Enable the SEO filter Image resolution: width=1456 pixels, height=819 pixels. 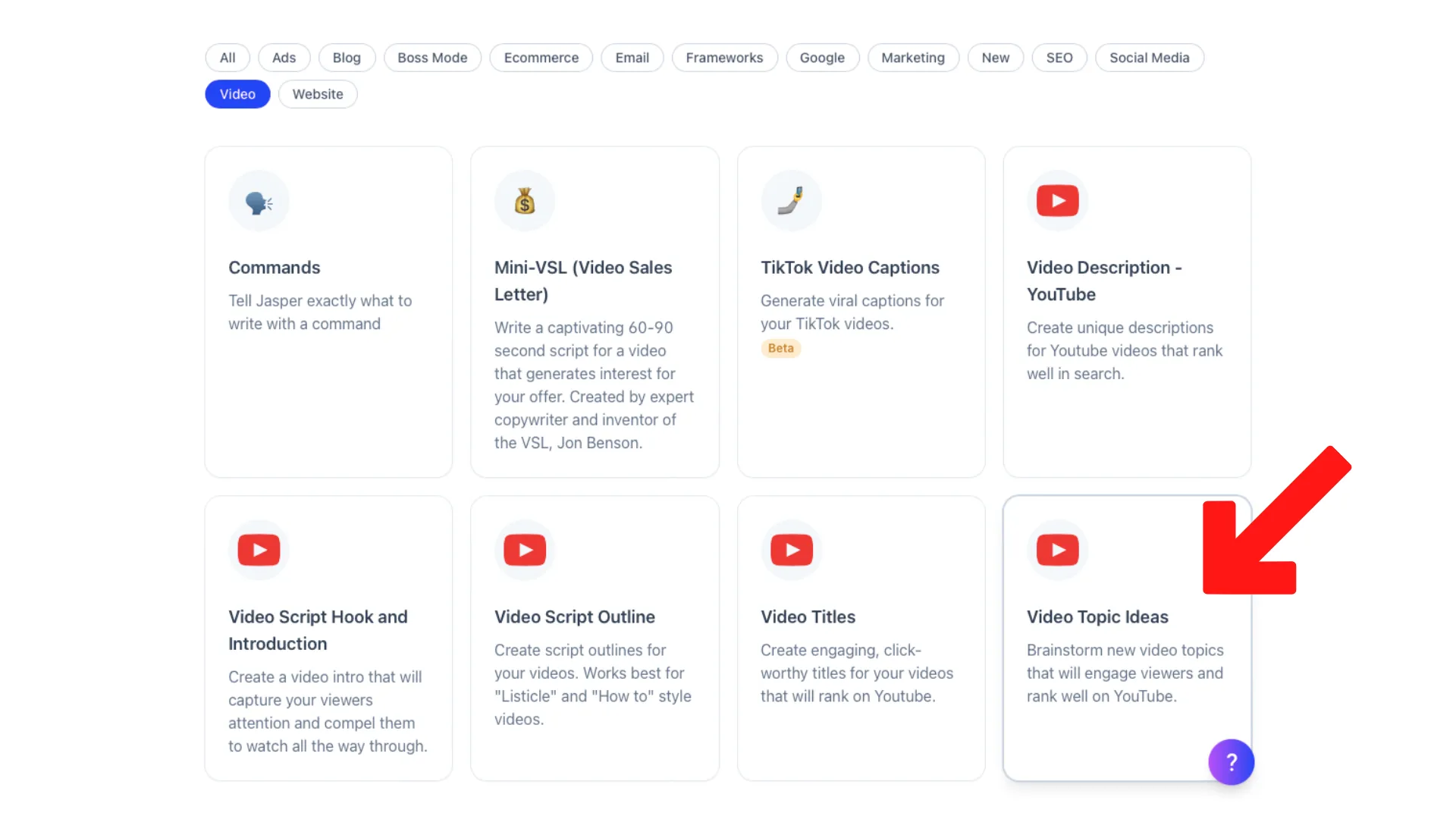[x=1059, y=58]
